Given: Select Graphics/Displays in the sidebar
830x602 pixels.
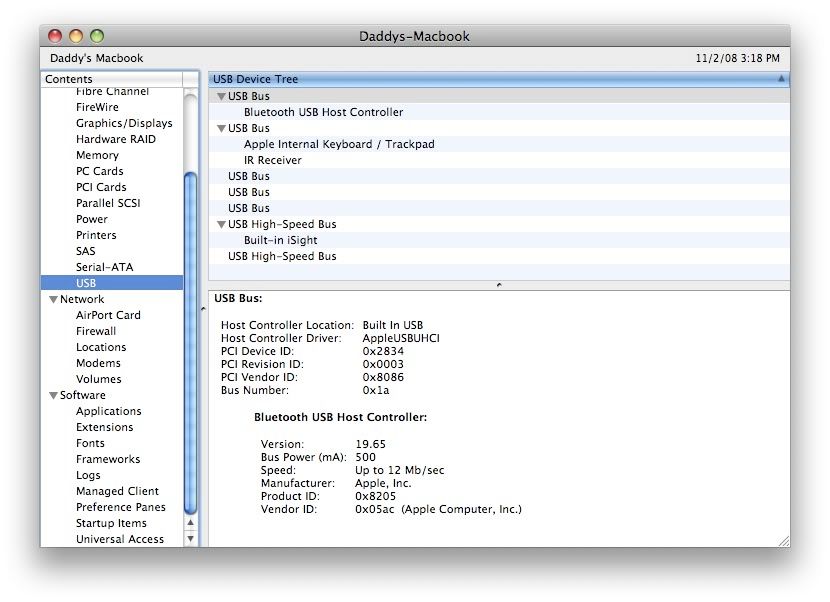Looking at the screenshot, I should point(124,123).
